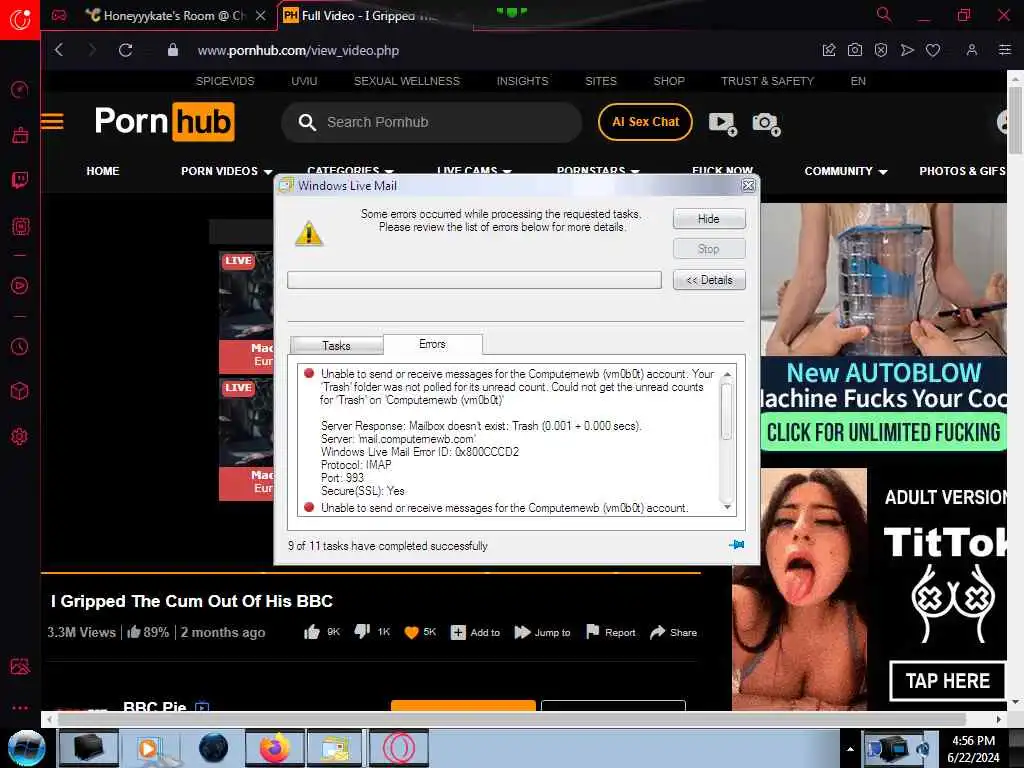Image resolution: width=1024 pixels, height=768 pixels.
Task: Click the thumbs-down dislike icon
Action: pyautogui.click(x=362, y=632)
